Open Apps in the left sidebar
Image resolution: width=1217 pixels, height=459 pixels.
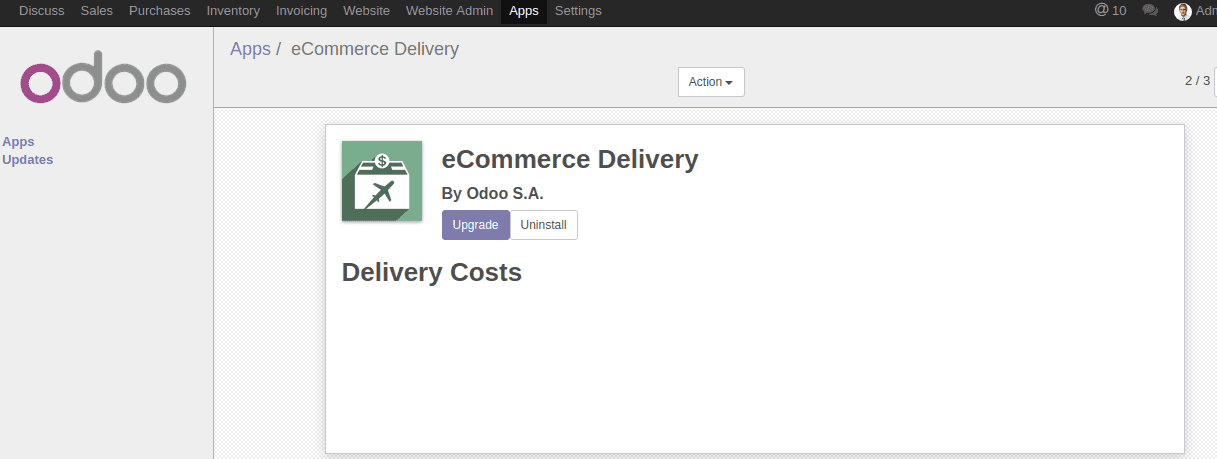tap(18, 142)
